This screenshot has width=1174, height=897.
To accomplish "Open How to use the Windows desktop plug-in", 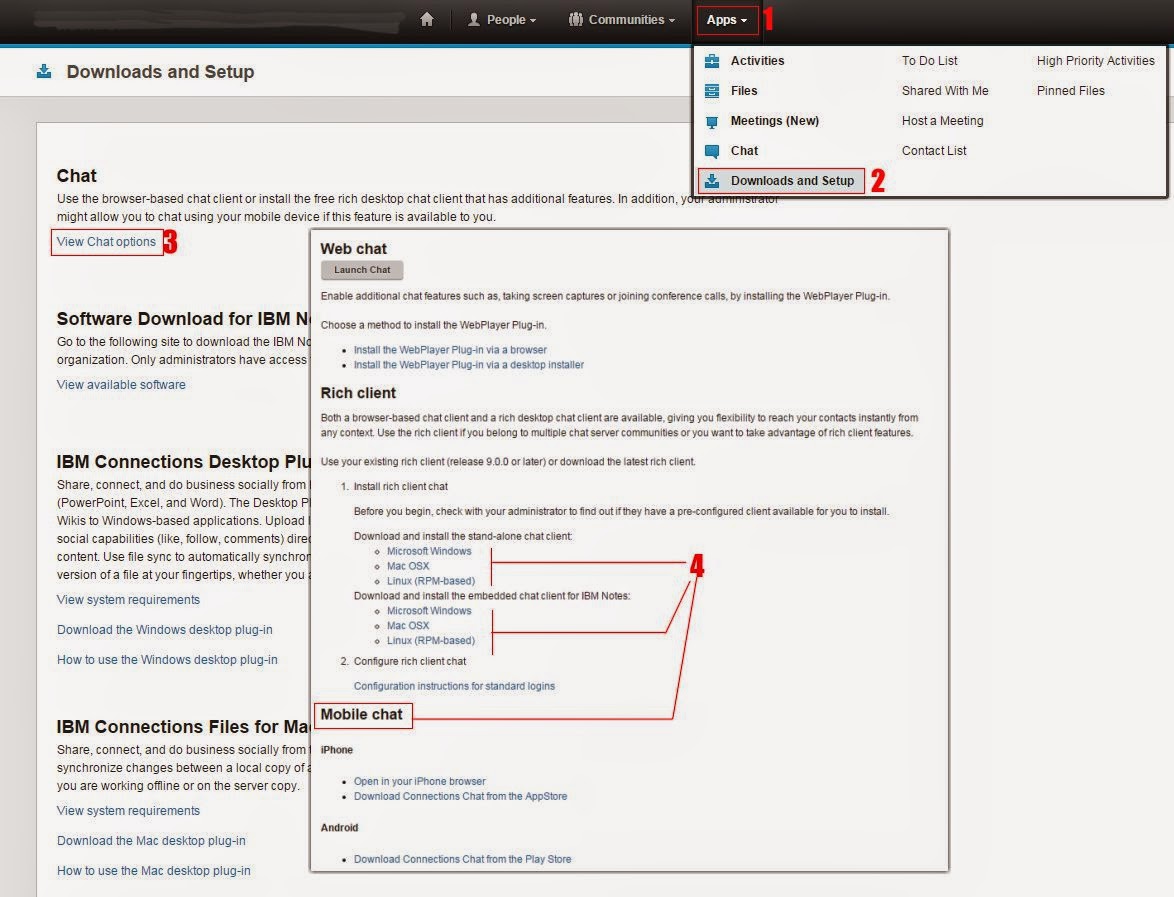I will tap(167, 660).
